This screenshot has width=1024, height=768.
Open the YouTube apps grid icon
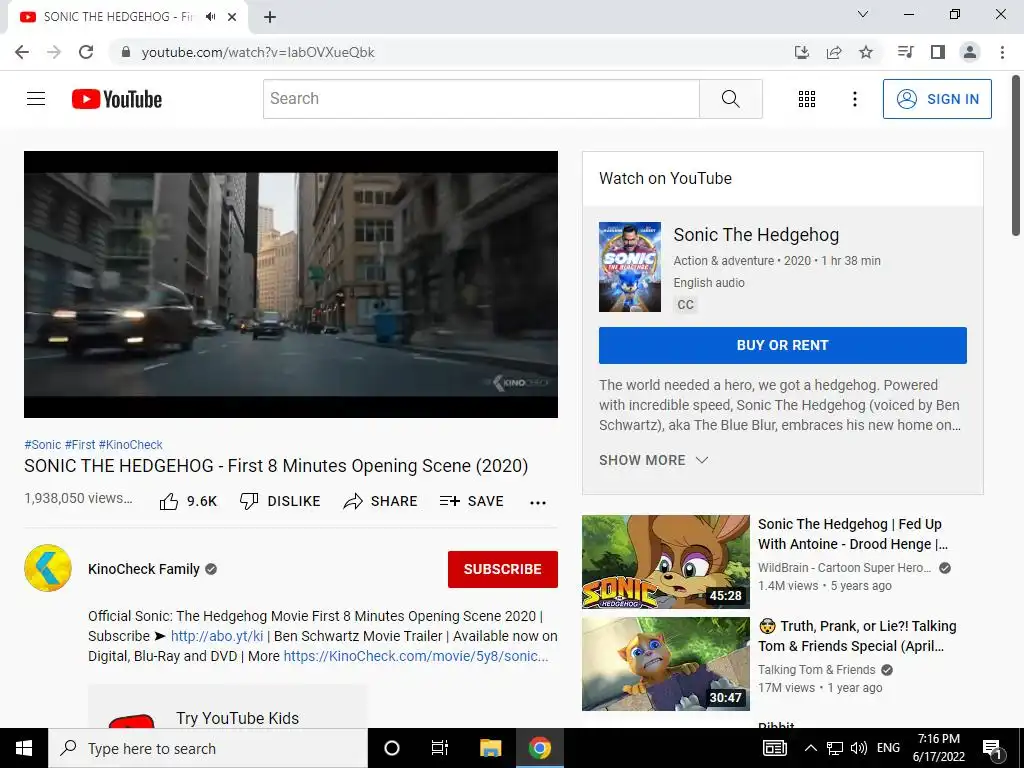807,99
